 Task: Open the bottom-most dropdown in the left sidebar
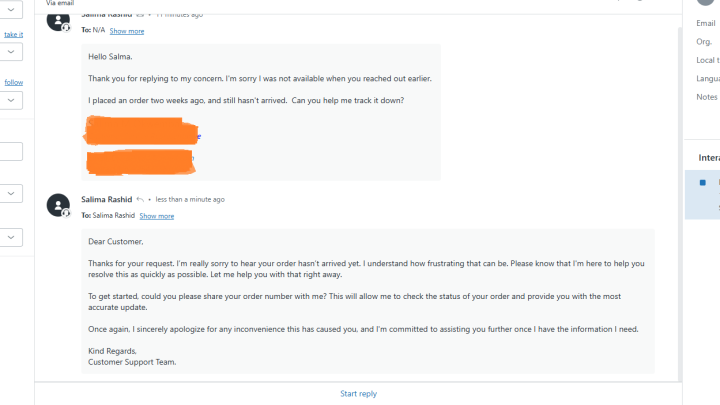click(x=11, y=237)
